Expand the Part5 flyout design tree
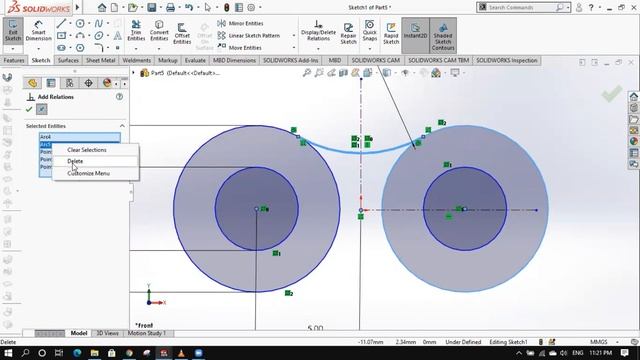The height and width of the screenshot is (360, 640). pyautogui.click(x=133, y=73)
